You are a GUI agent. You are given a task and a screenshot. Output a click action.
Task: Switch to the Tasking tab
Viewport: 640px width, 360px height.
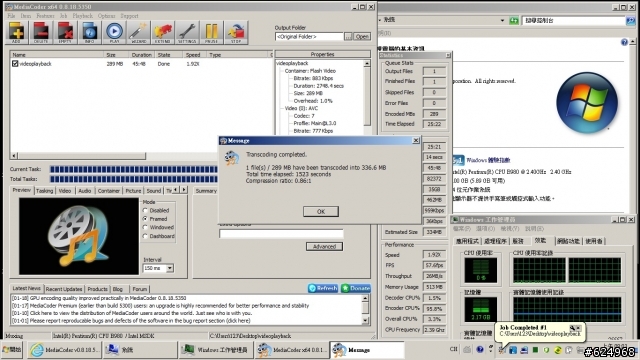(44, 191)
